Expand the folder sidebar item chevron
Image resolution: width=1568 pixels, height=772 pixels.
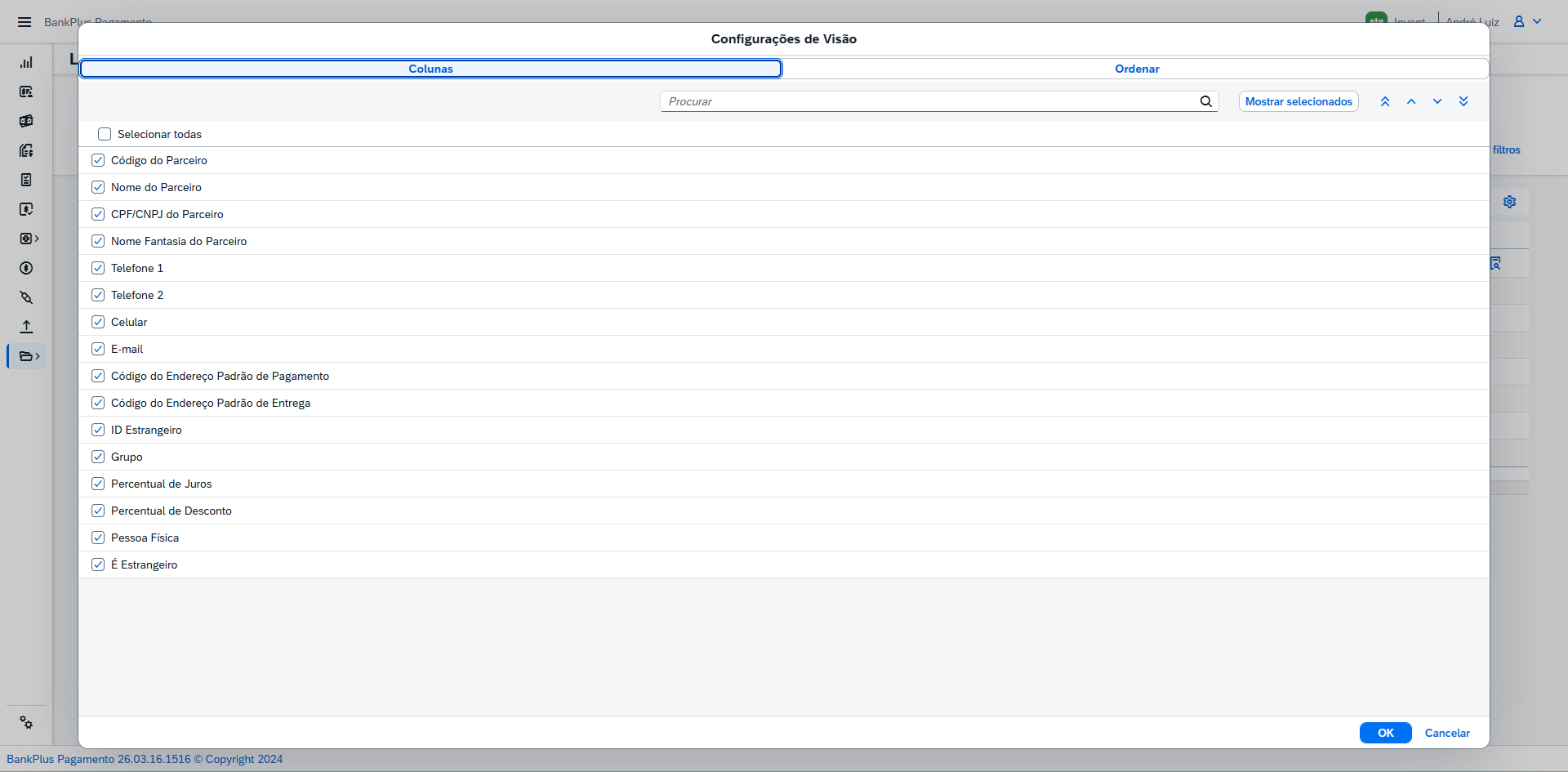pyautogui.click(x=37, y=356)
